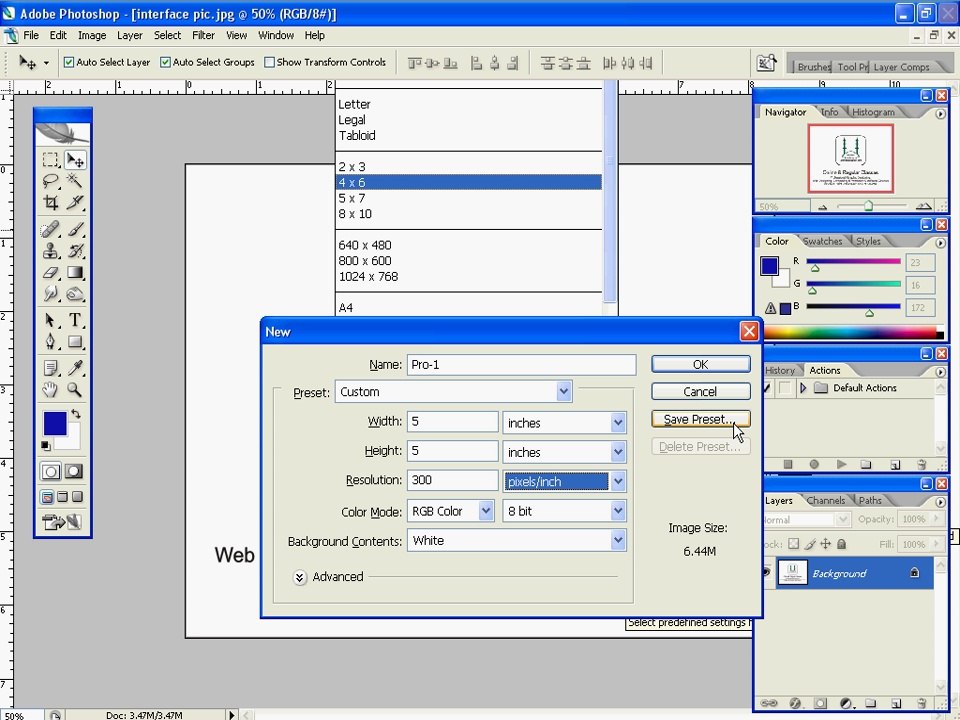
Task: Switch to the Channels tab
Action: point(825,500)
